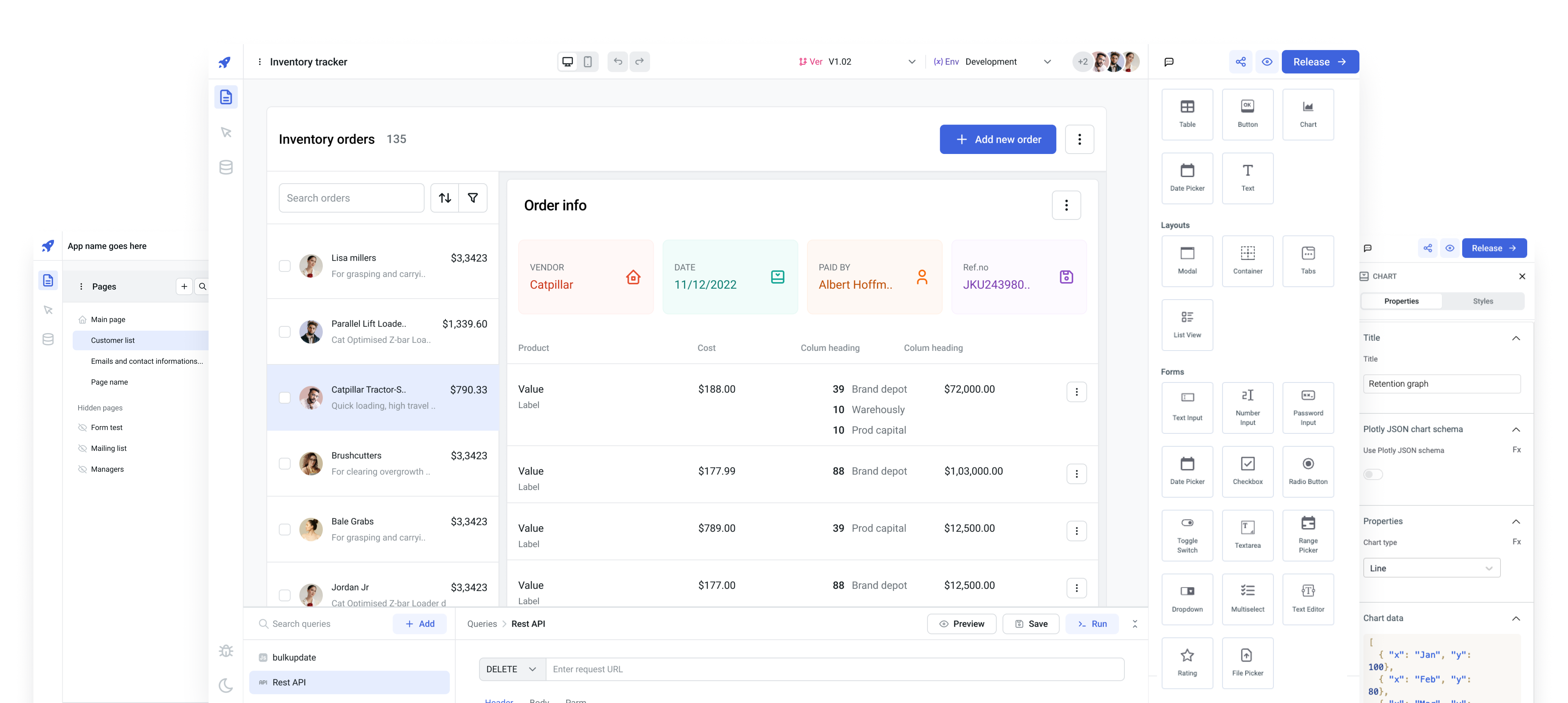Open the comments chat icon in header
Image resolution: width=1568 pixels, height=703 pixels.
pyautogui.click(x=1169, y=62)
